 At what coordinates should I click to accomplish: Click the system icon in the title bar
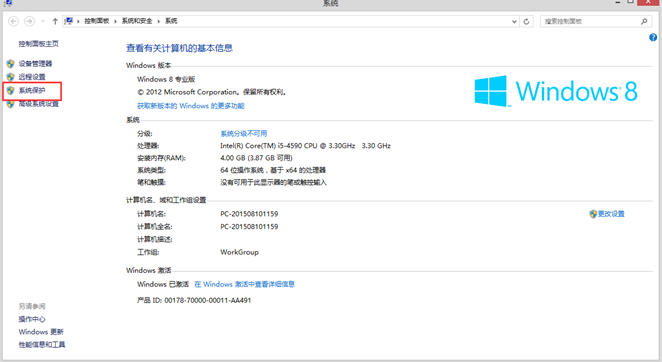coord(7,3)
